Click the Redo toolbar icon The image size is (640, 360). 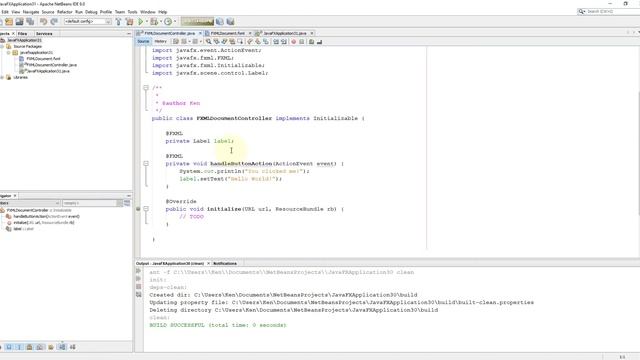[54, 22]
